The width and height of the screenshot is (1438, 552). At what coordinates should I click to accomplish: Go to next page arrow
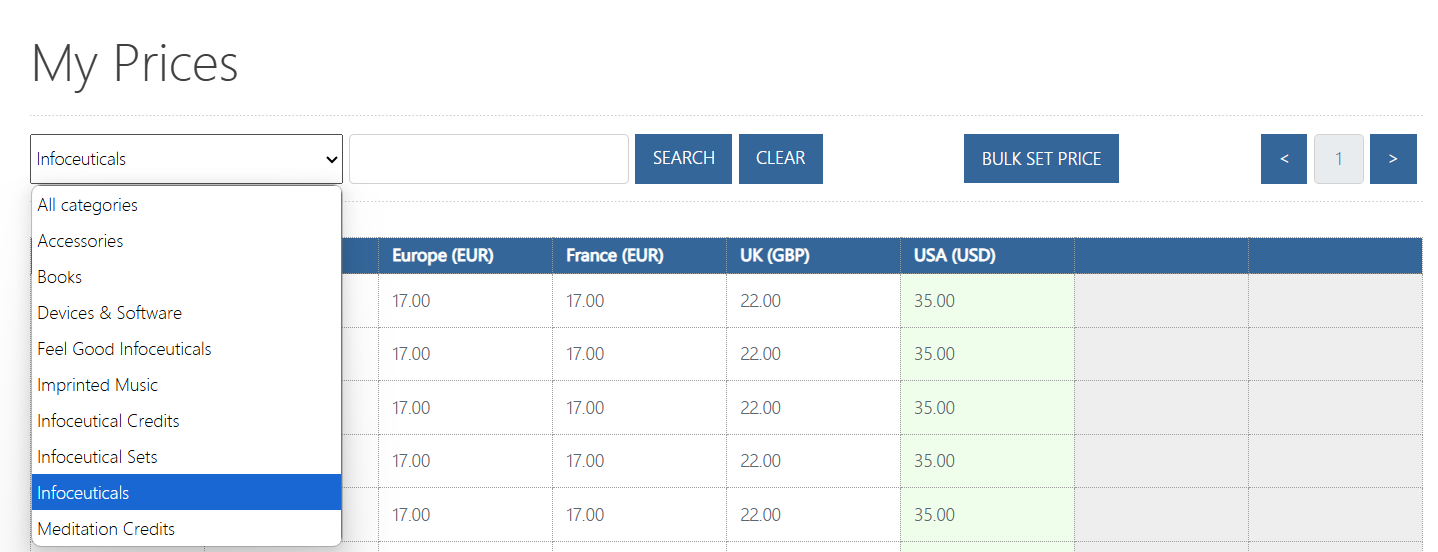[x=1393, y=159]
